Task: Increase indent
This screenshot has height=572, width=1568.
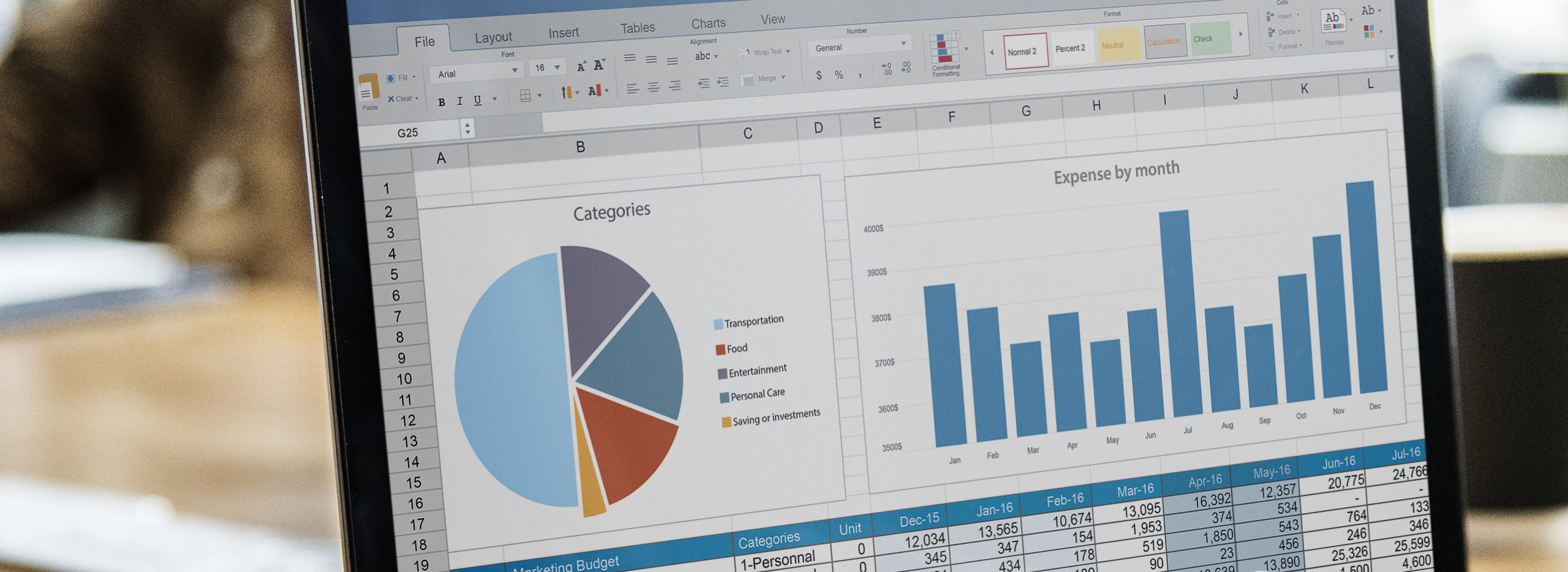Action: click(x=723, y=82)
